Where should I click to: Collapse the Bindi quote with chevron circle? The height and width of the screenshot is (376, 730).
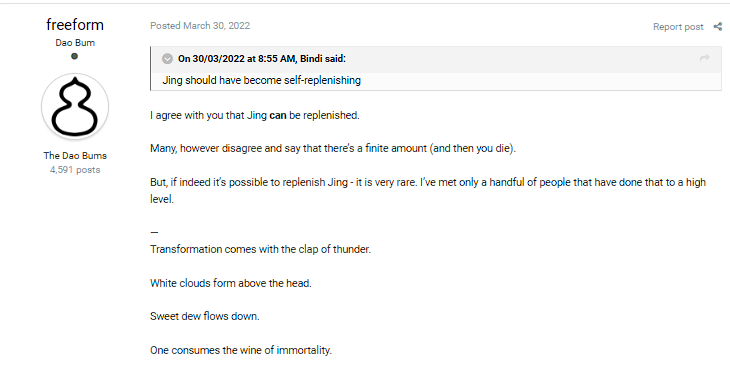(167, 59)
